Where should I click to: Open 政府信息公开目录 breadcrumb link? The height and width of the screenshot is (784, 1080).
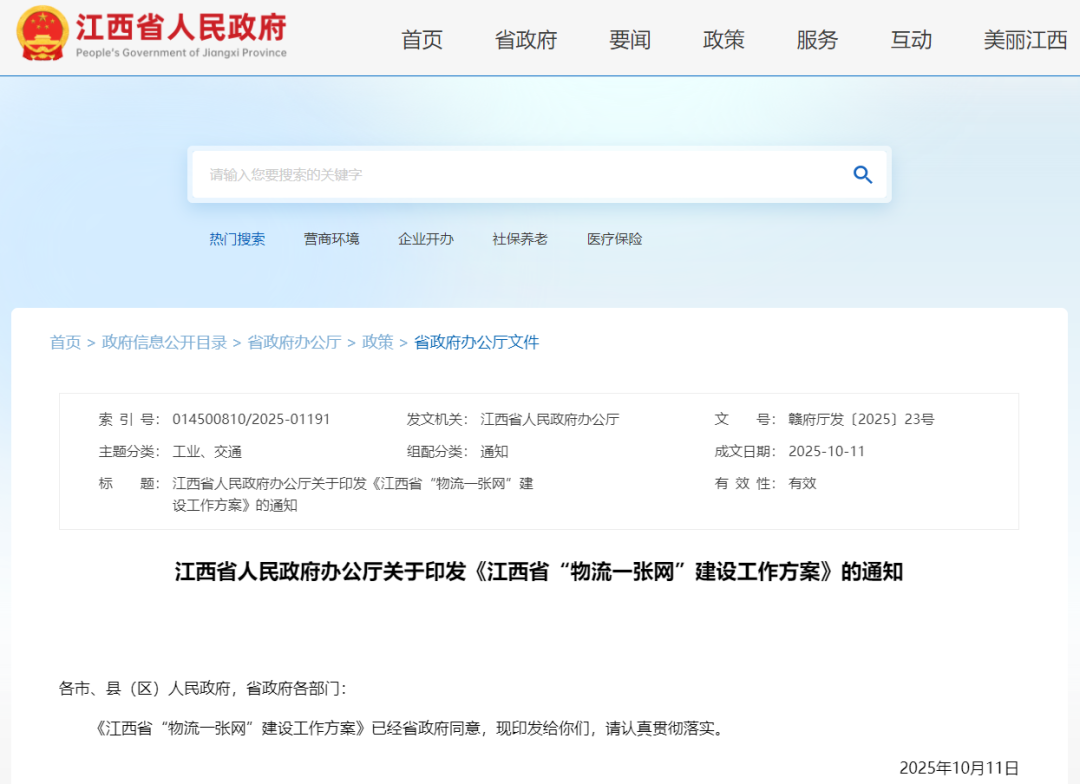click(x=164, y=342)
